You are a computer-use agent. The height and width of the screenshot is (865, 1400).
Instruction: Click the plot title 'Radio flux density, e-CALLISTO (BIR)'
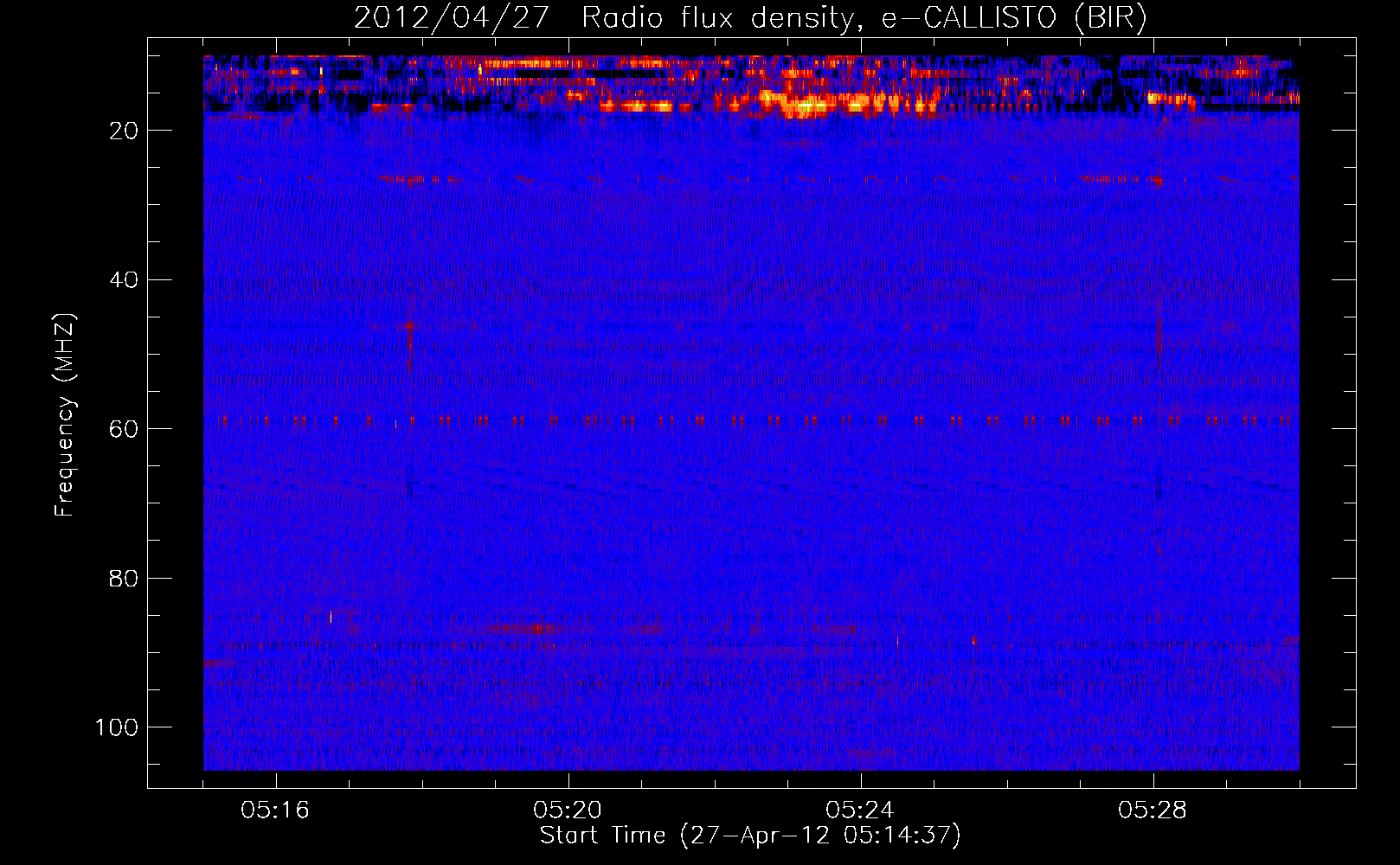864,18
